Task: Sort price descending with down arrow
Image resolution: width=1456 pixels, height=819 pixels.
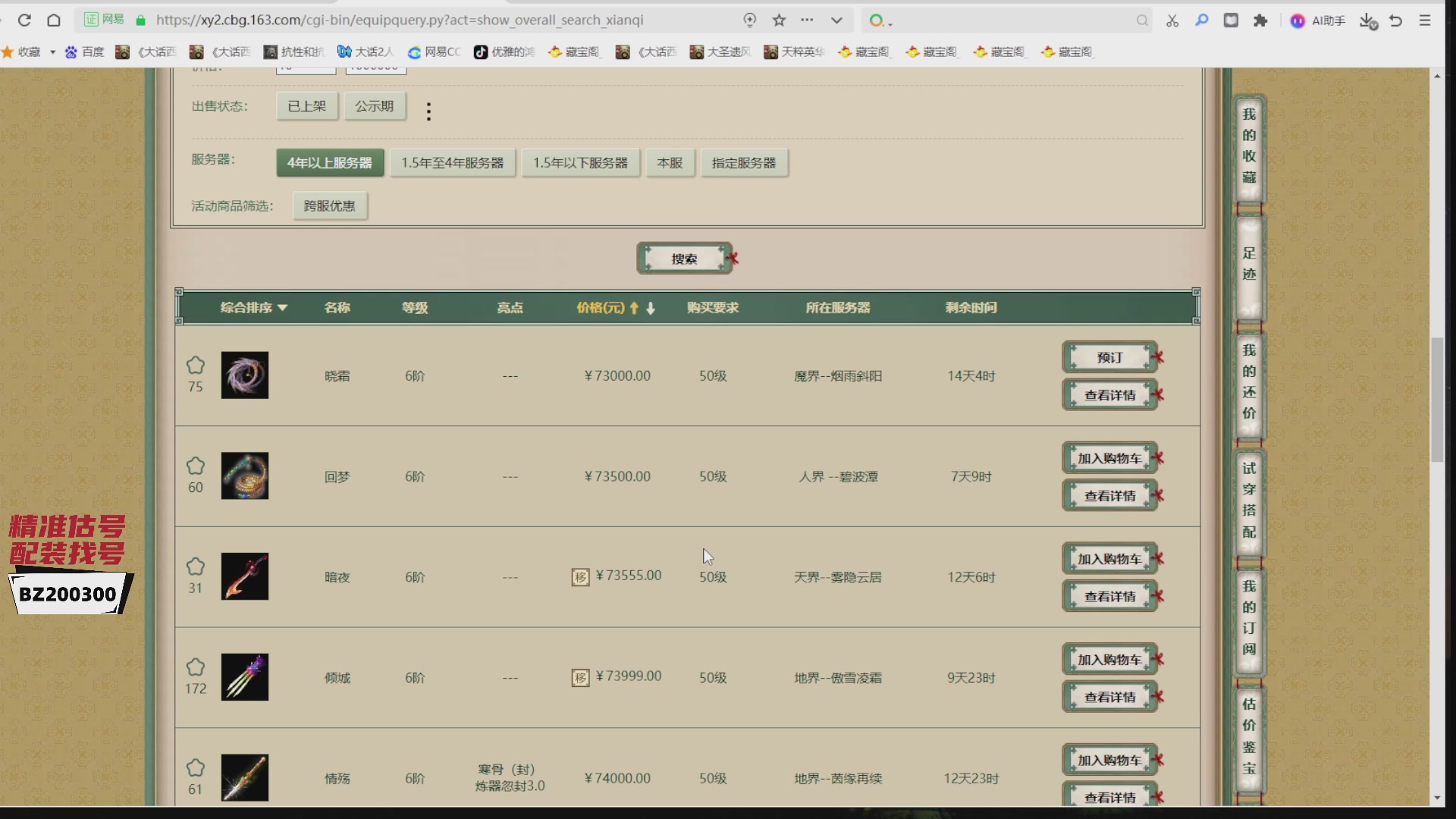Action: (x=651, y=308)
